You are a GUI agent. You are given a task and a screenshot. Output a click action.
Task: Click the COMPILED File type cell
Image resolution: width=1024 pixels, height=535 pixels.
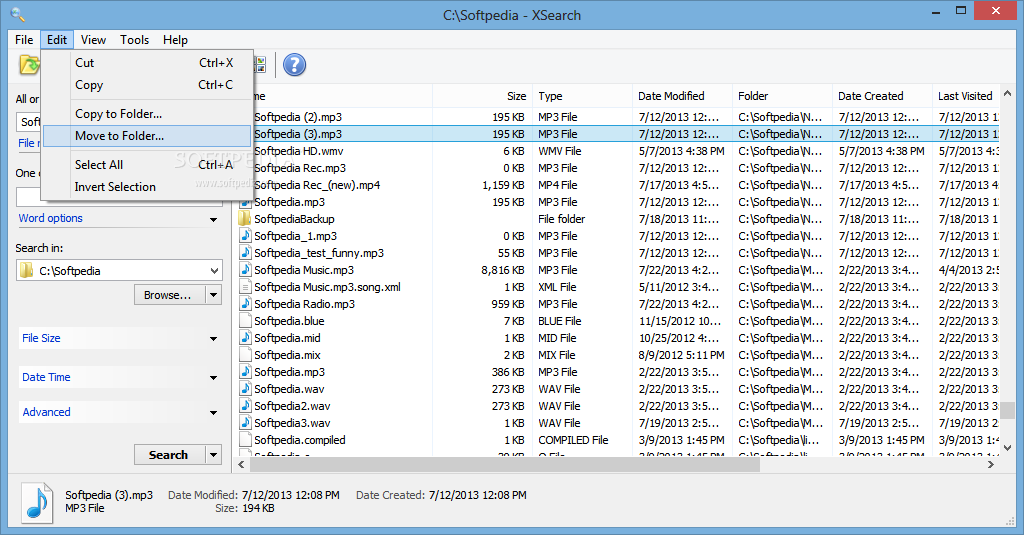coord(573,440)
